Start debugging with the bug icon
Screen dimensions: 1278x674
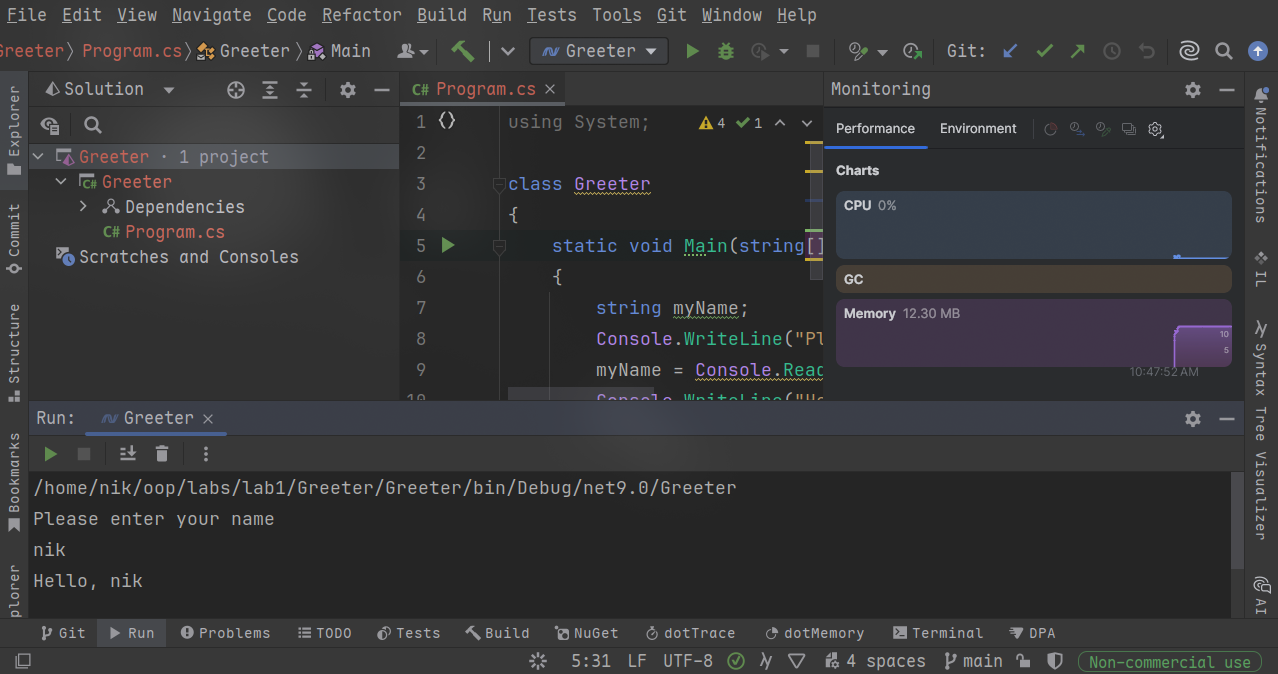(x=726, y=51)
